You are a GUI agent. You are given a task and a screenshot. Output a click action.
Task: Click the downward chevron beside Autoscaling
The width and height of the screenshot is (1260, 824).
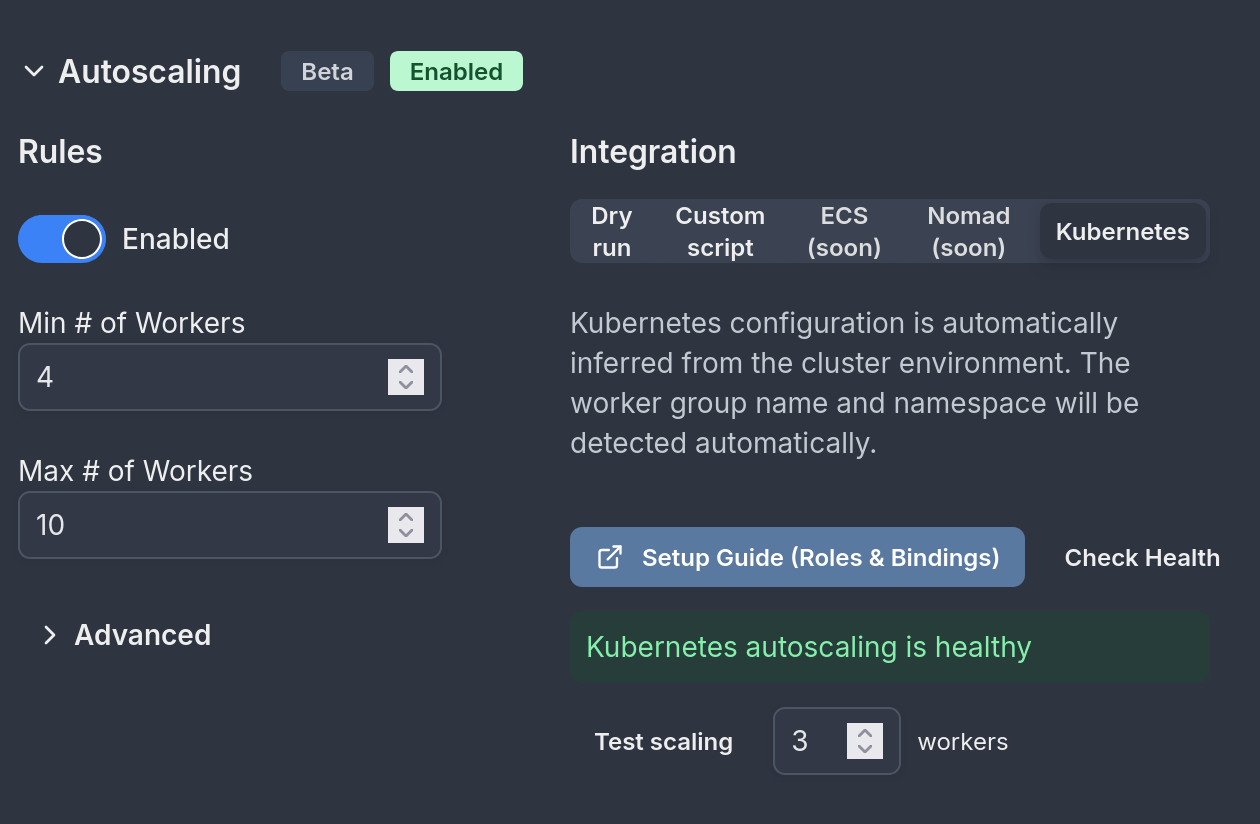(x=33, y=71)
